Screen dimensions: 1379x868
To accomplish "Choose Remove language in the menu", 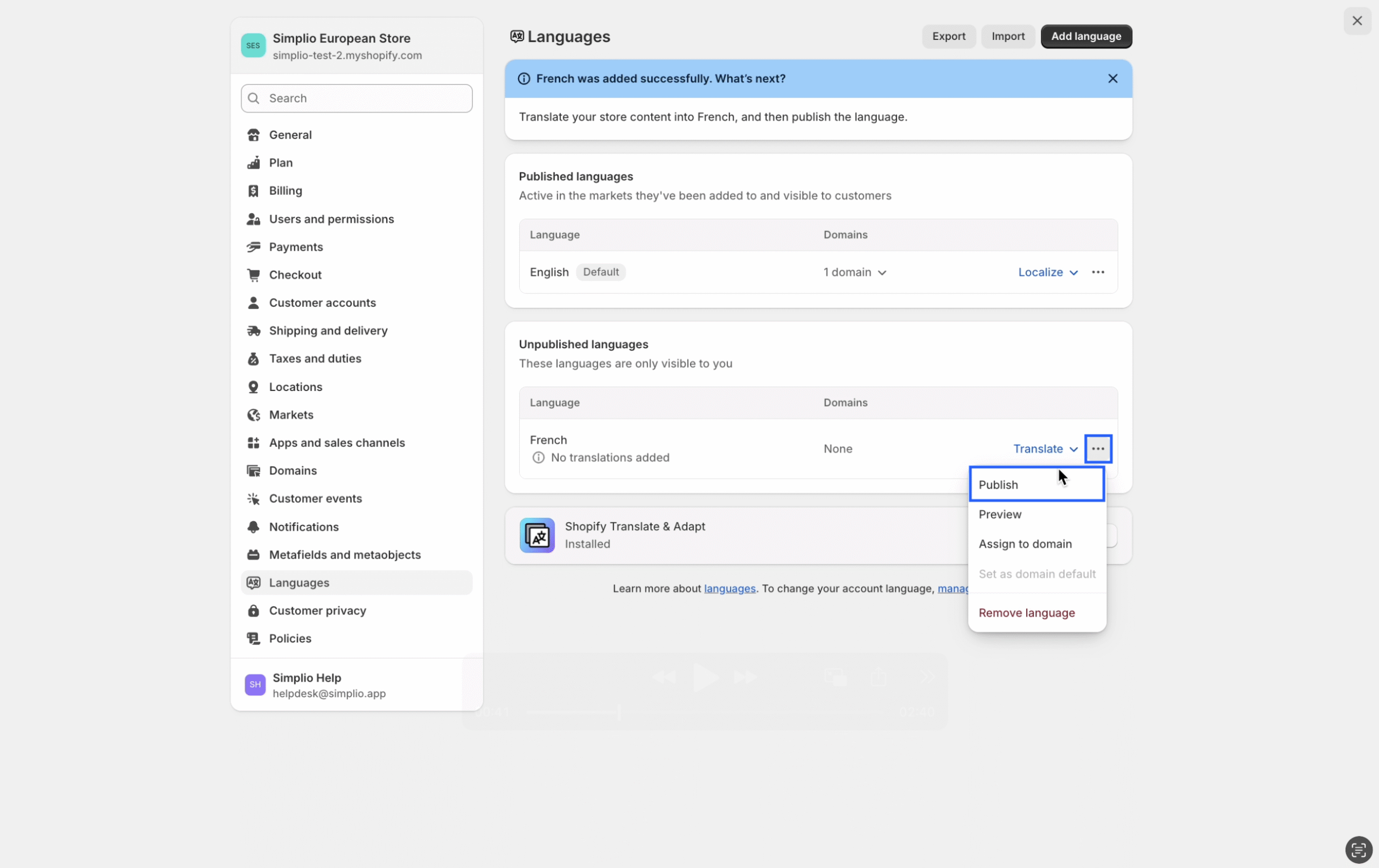I will (1026, 613).
